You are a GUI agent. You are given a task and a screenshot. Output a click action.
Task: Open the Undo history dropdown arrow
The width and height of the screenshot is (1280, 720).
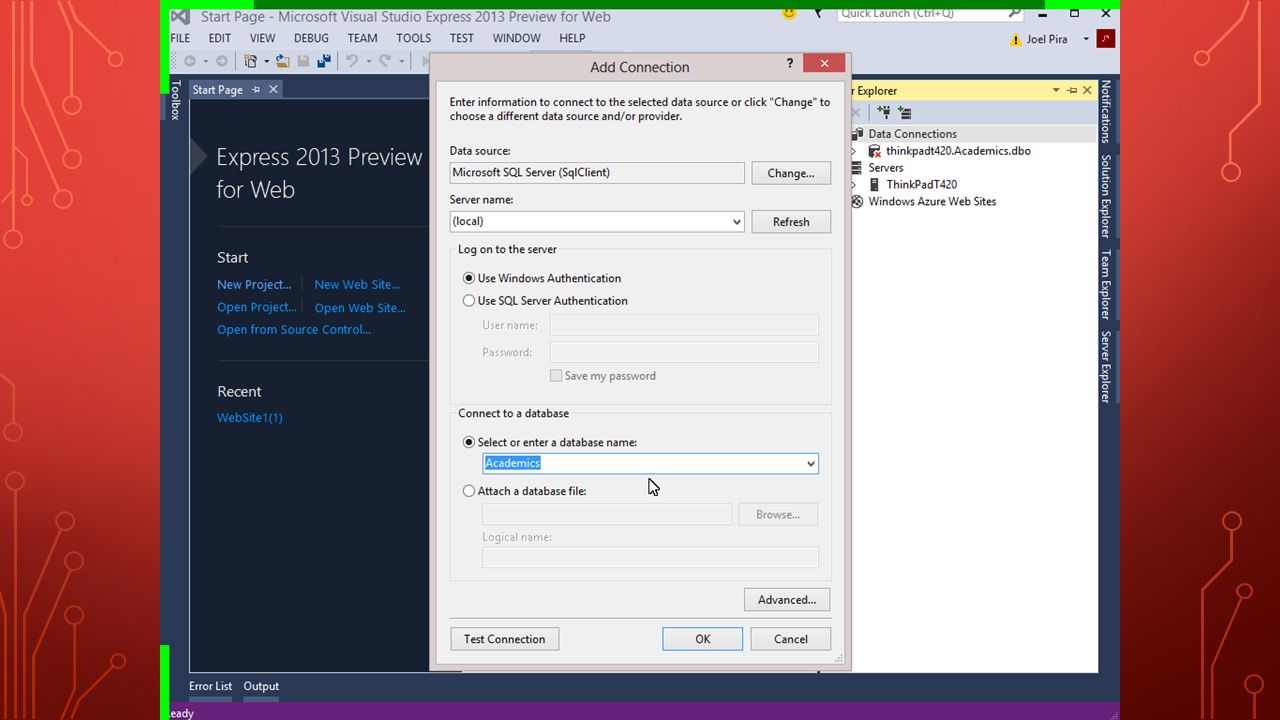pos(368,61)
